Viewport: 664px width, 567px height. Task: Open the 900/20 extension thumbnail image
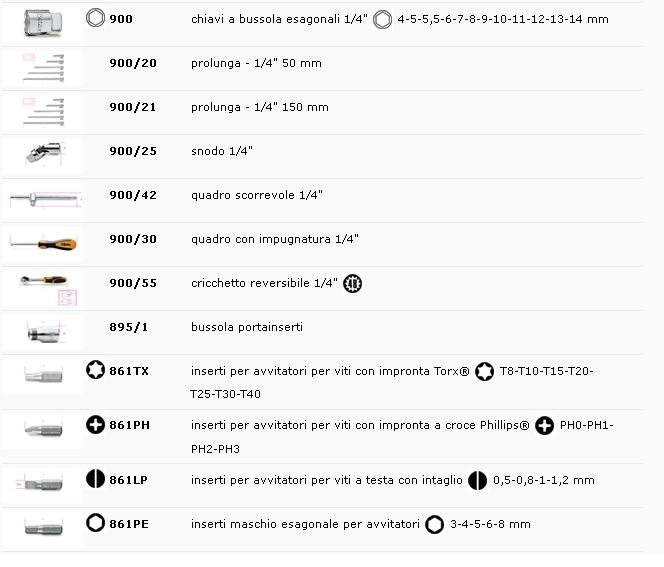click(42, 67)
